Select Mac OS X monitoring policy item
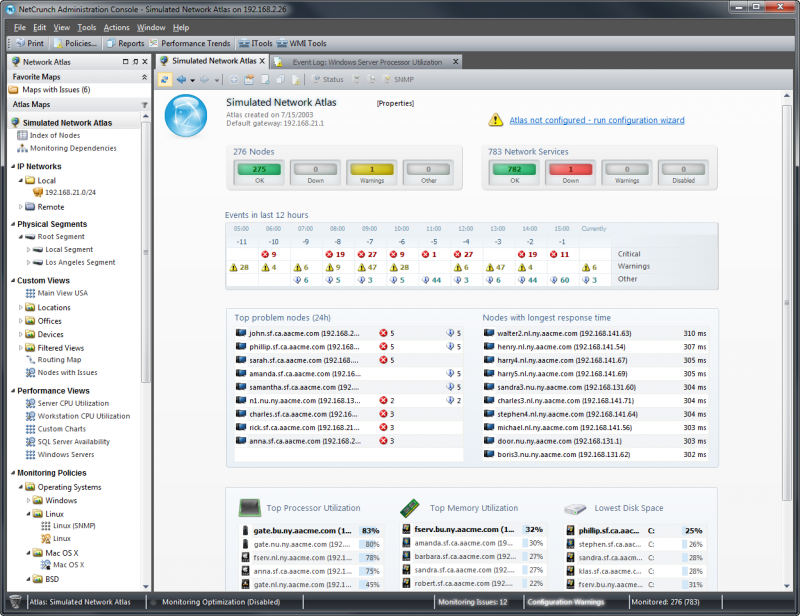 point(63,565)
